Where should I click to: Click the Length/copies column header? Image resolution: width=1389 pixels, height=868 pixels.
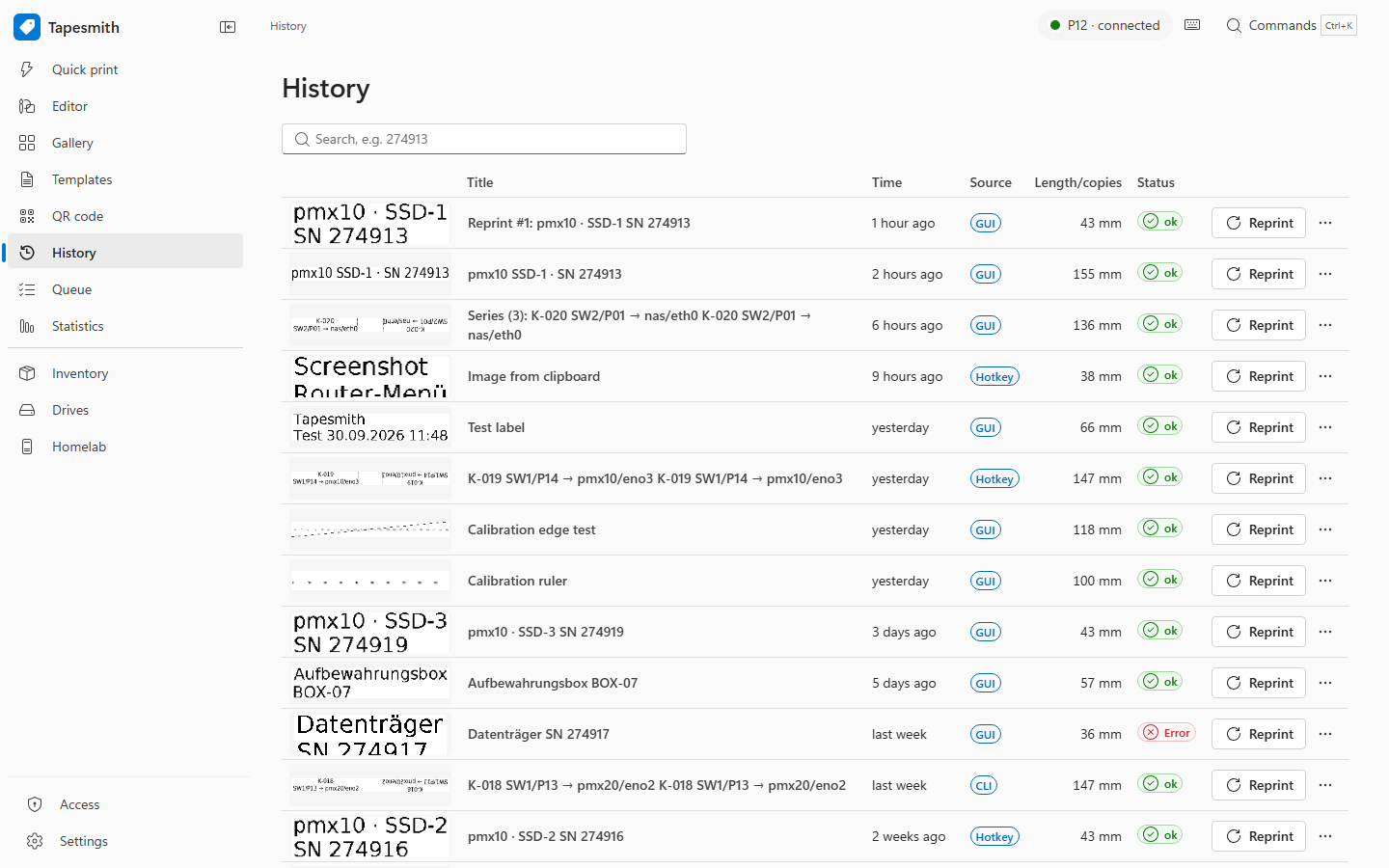click(1077, 182)
